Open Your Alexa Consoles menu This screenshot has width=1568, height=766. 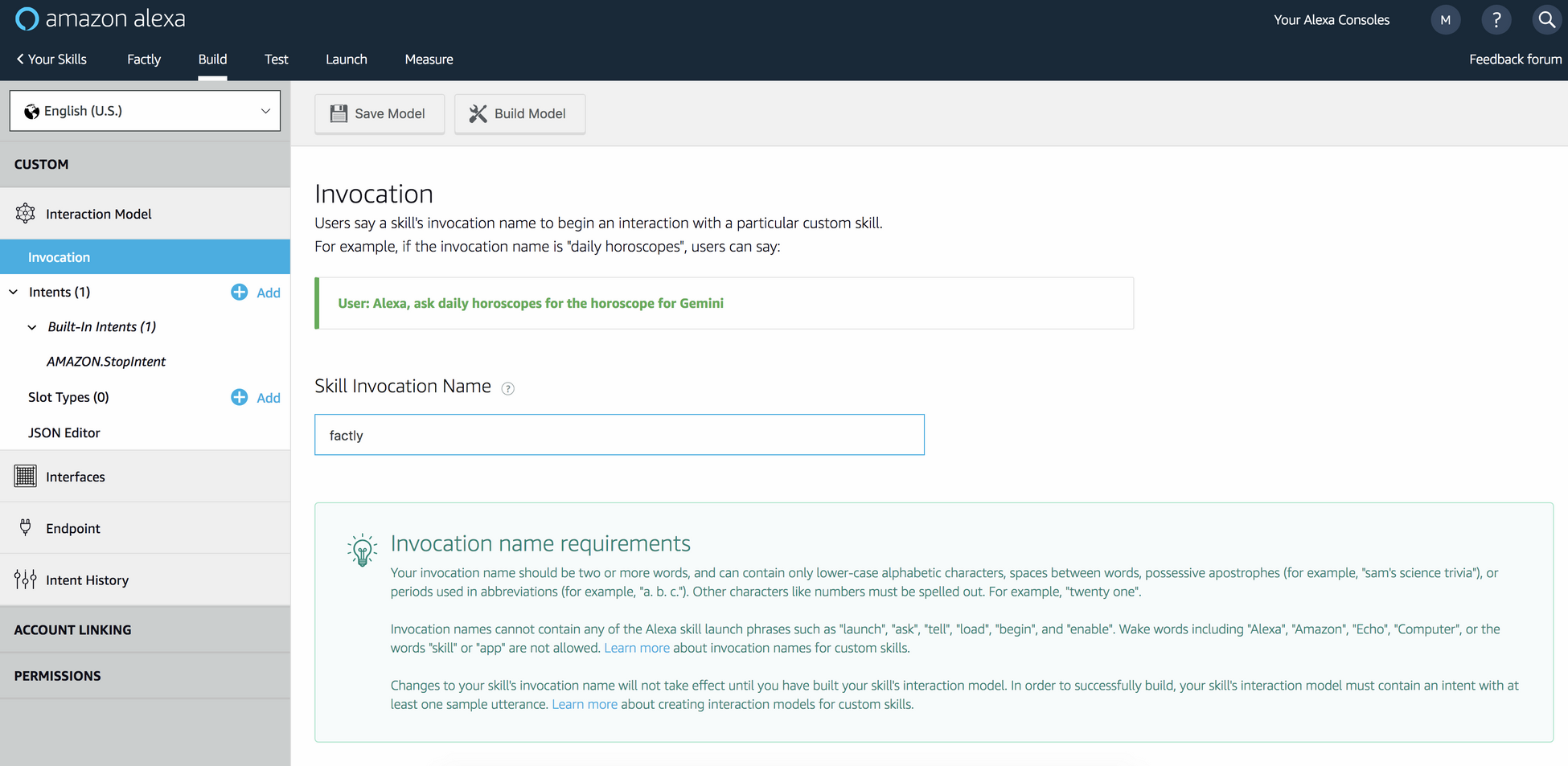point(1332,20)
